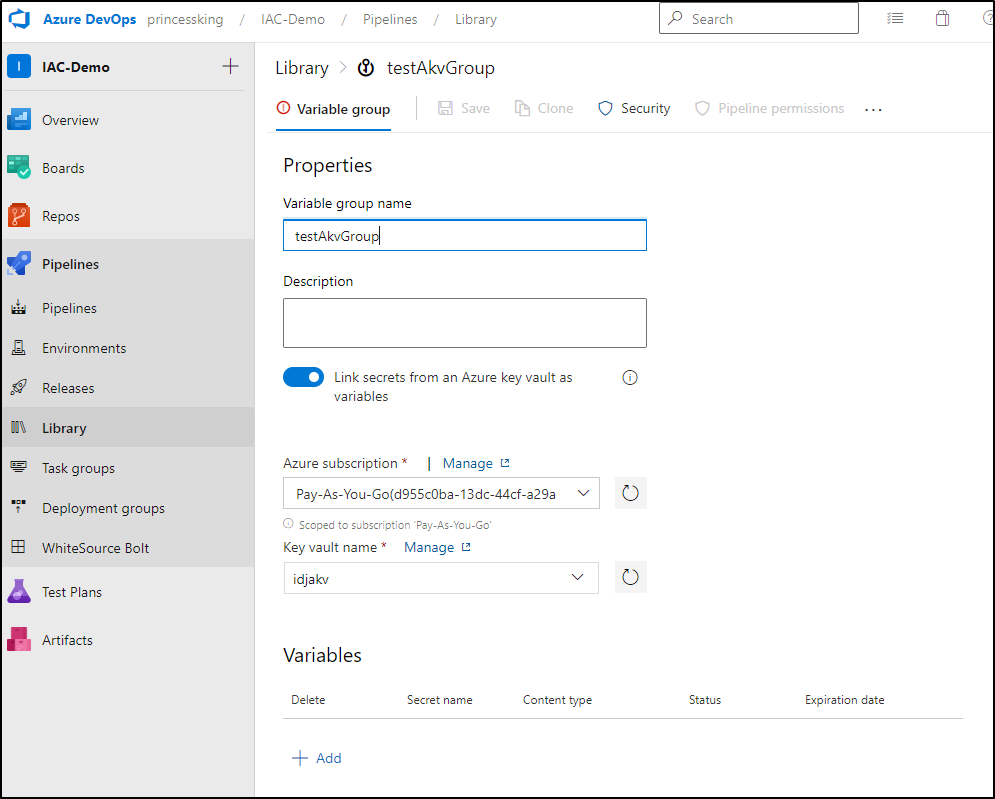Toggle Link secrets from Azure key vault
Viewport: 995px width, 799px height.
pos(303,378)
